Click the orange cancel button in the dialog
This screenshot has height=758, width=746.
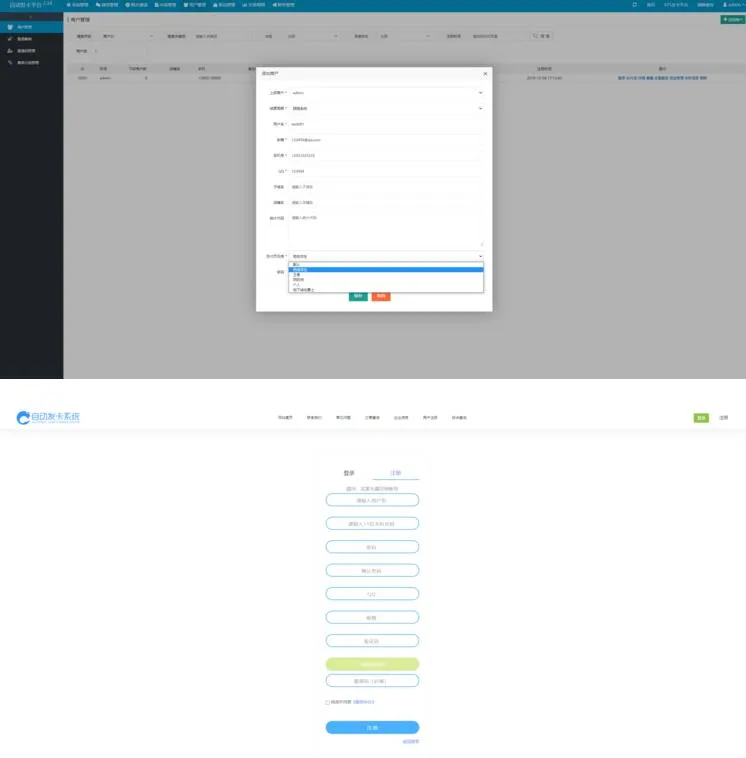381,296
